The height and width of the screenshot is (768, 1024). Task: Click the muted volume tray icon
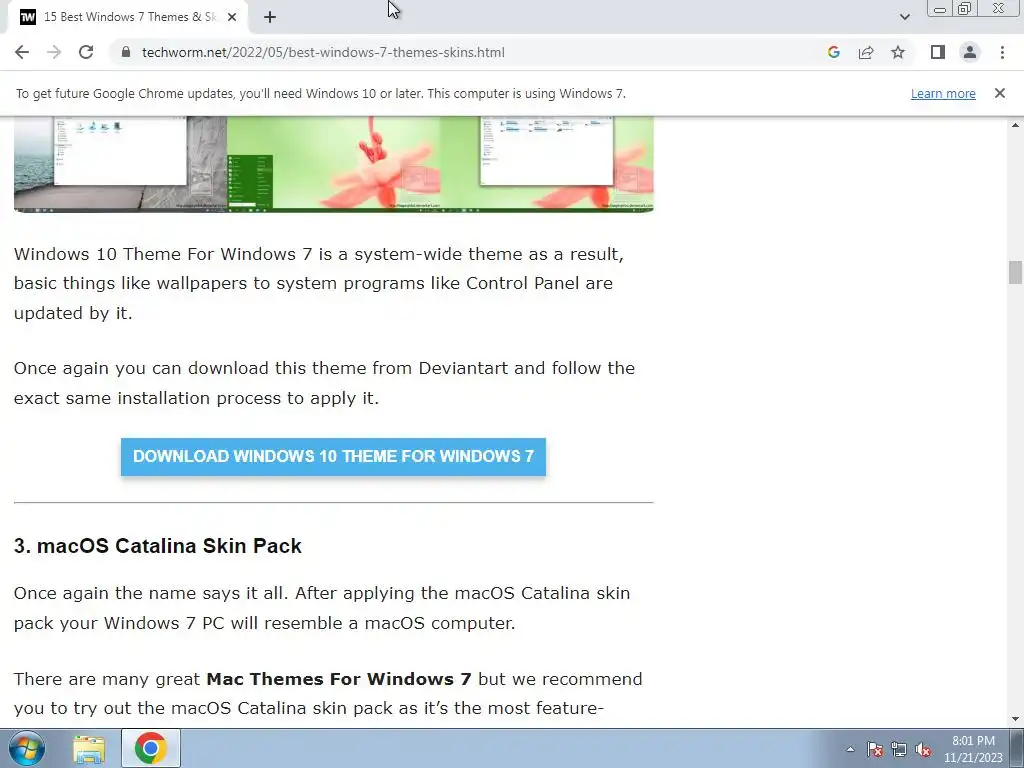tap(923, 749)
